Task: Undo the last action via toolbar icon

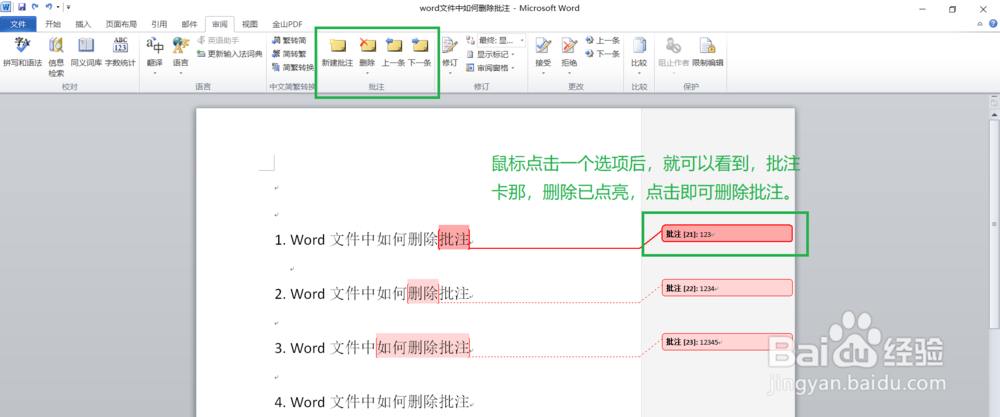Action: click(48, 7)
